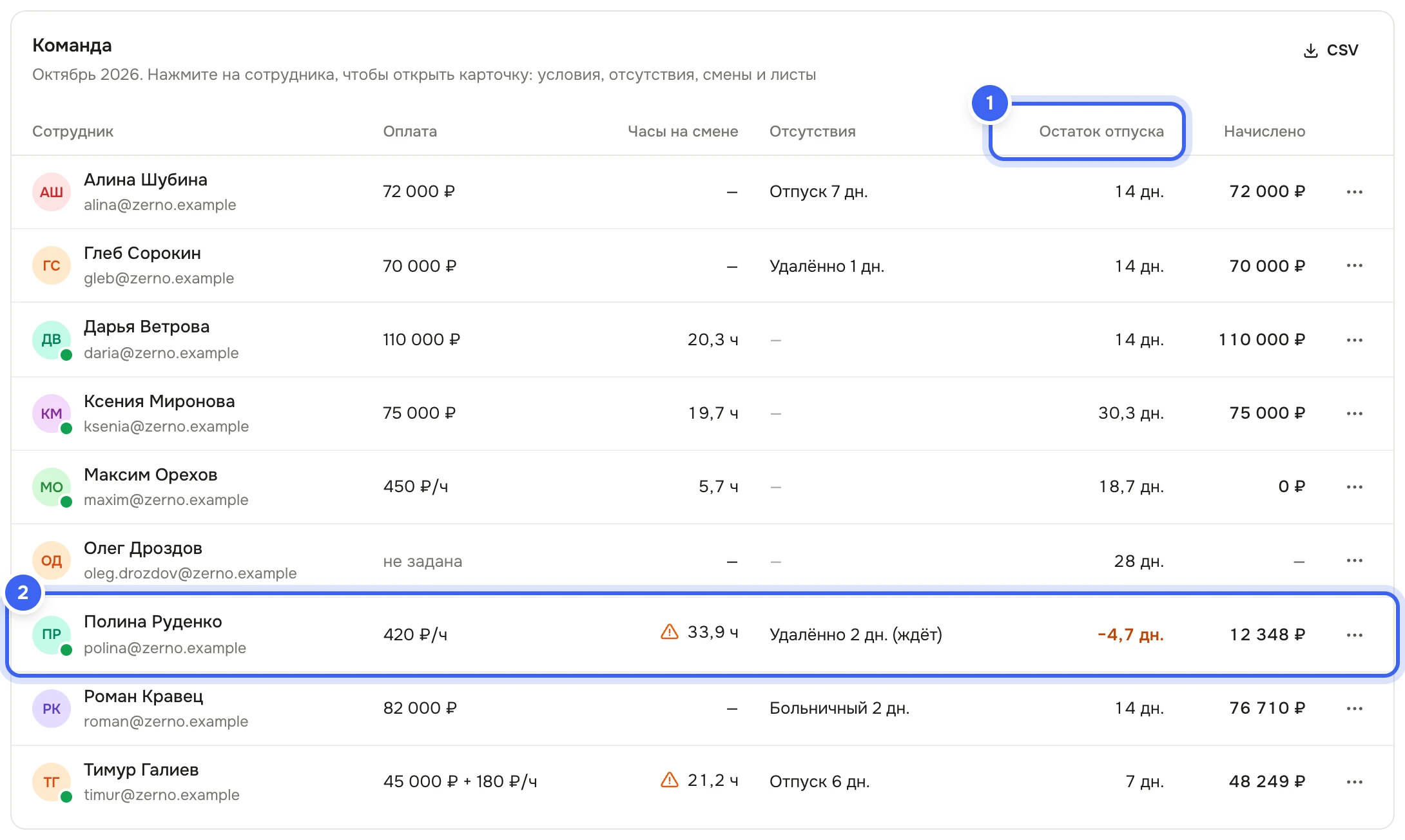
Task: Click the КМ avatar of Ксения Миронова
Action: click(52, 413)
